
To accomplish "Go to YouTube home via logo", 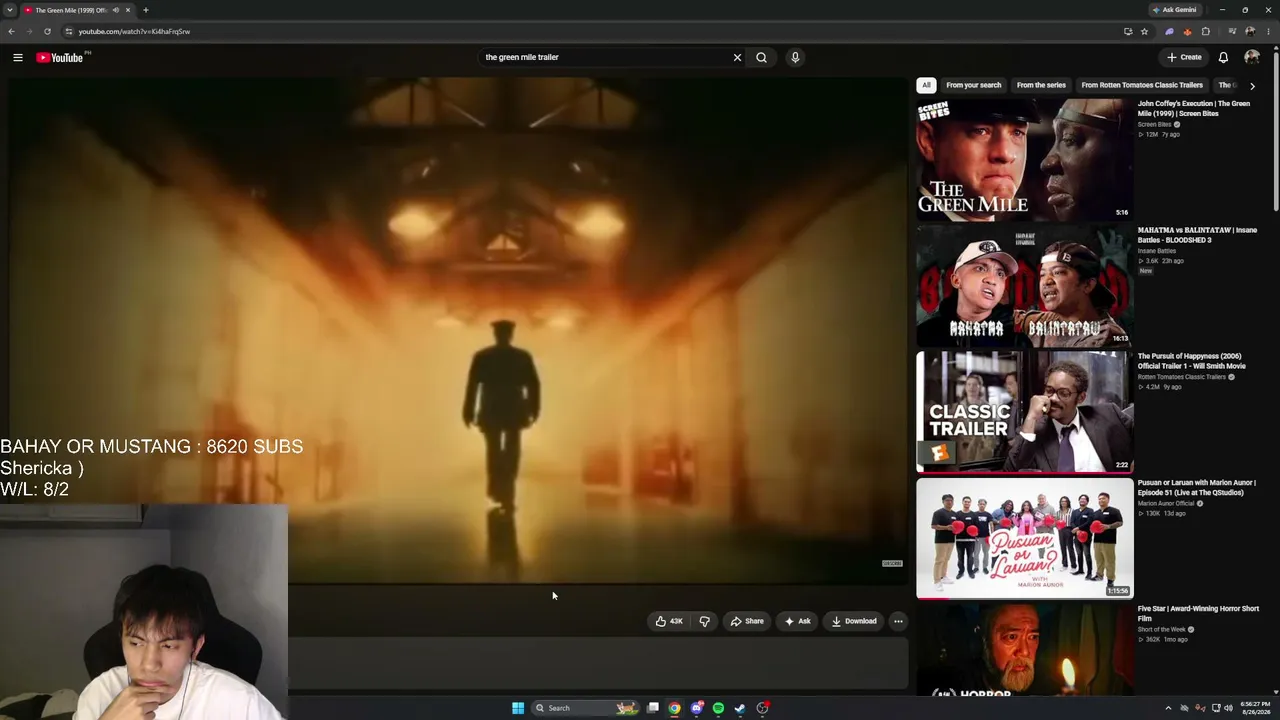I will [60, 57].
